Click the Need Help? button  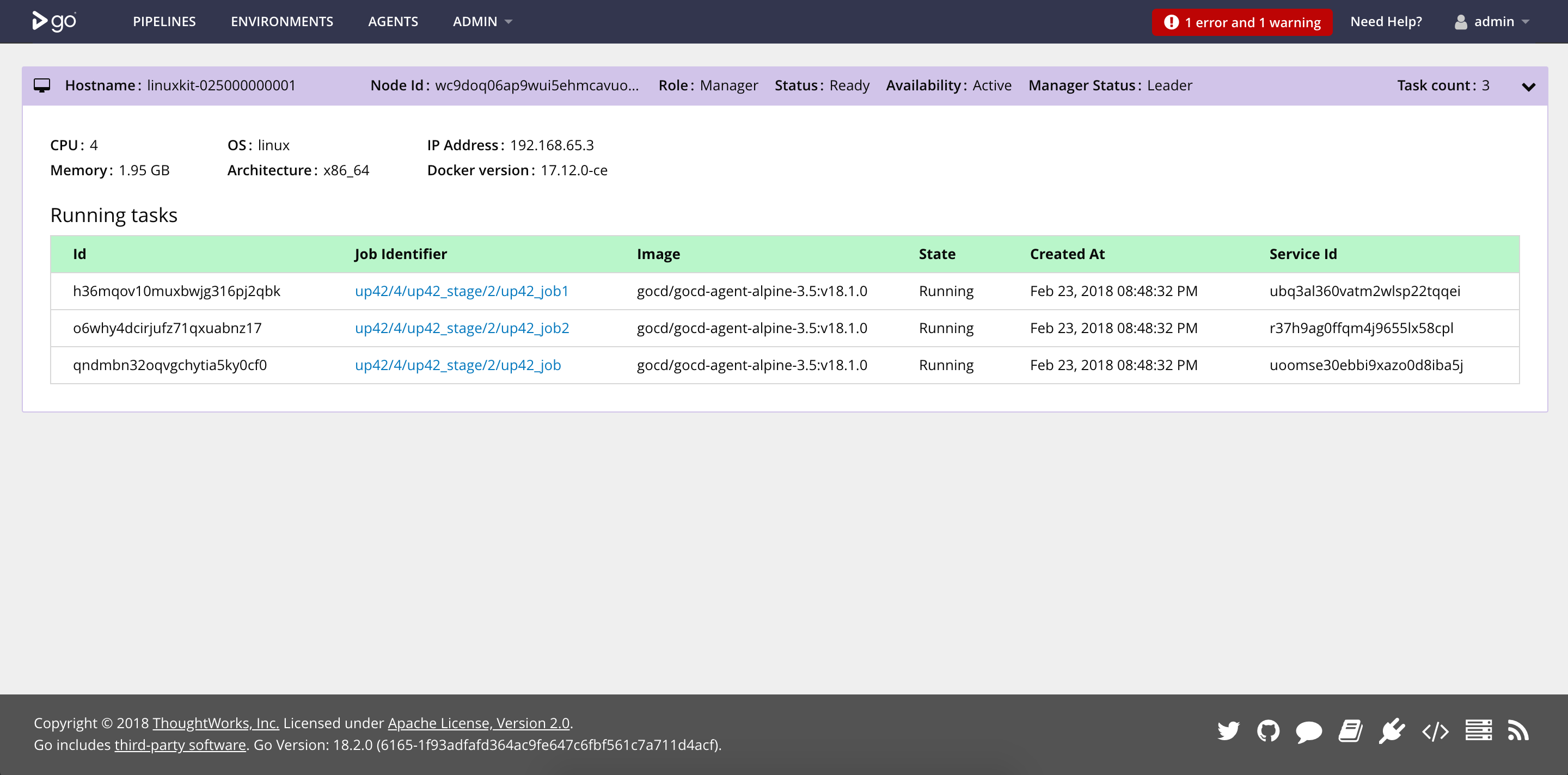pyautogui.click(x=1385, y=21)
